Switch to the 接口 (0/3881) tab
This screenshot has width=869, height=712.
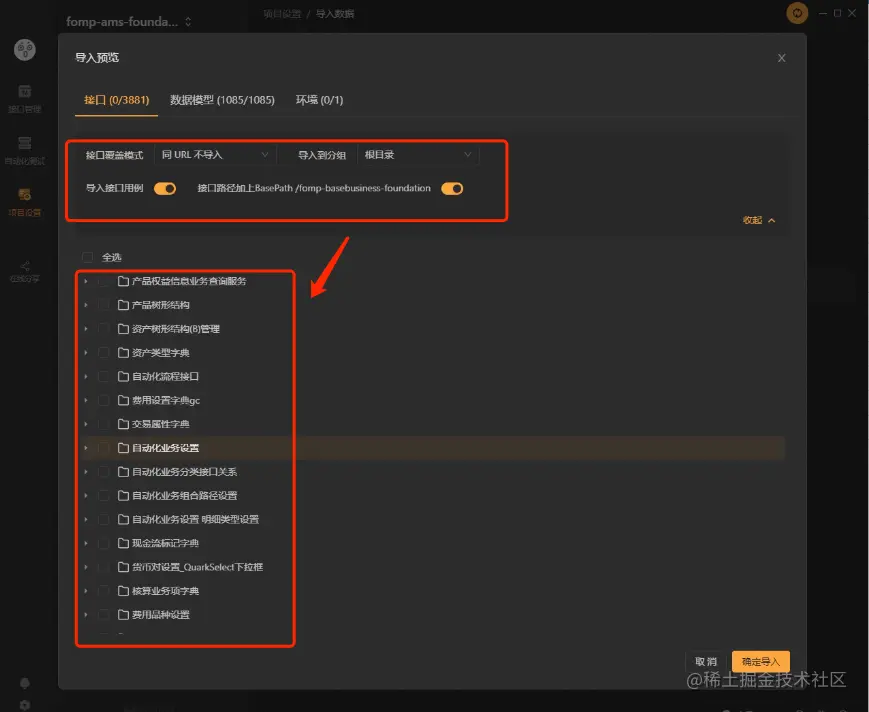116,100
